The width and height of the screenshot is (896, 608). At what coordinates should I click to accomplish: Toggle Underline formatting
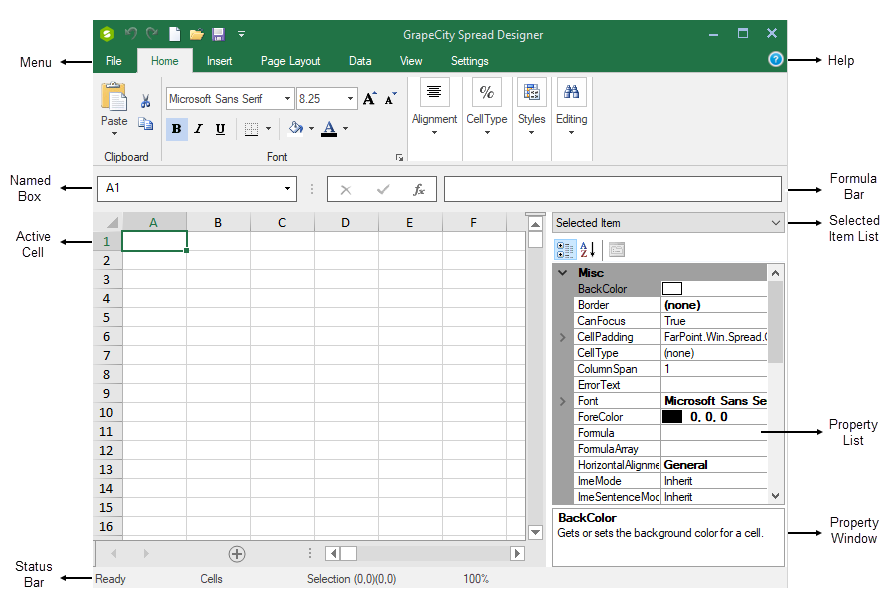pos(221,129)
